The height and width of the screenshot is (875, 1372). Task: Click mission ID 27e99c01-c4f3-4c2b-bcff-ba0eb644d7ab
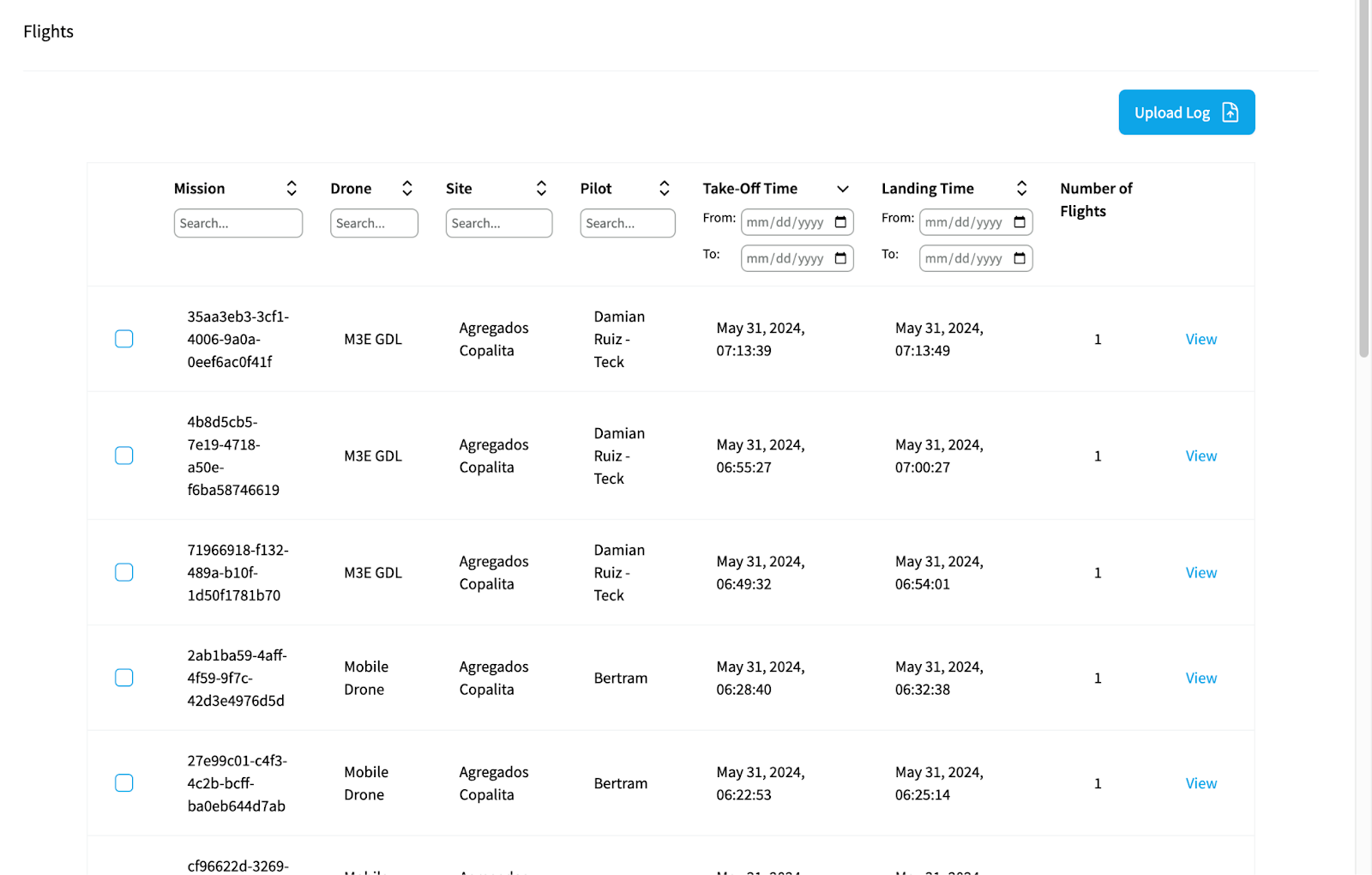point(238,783)
